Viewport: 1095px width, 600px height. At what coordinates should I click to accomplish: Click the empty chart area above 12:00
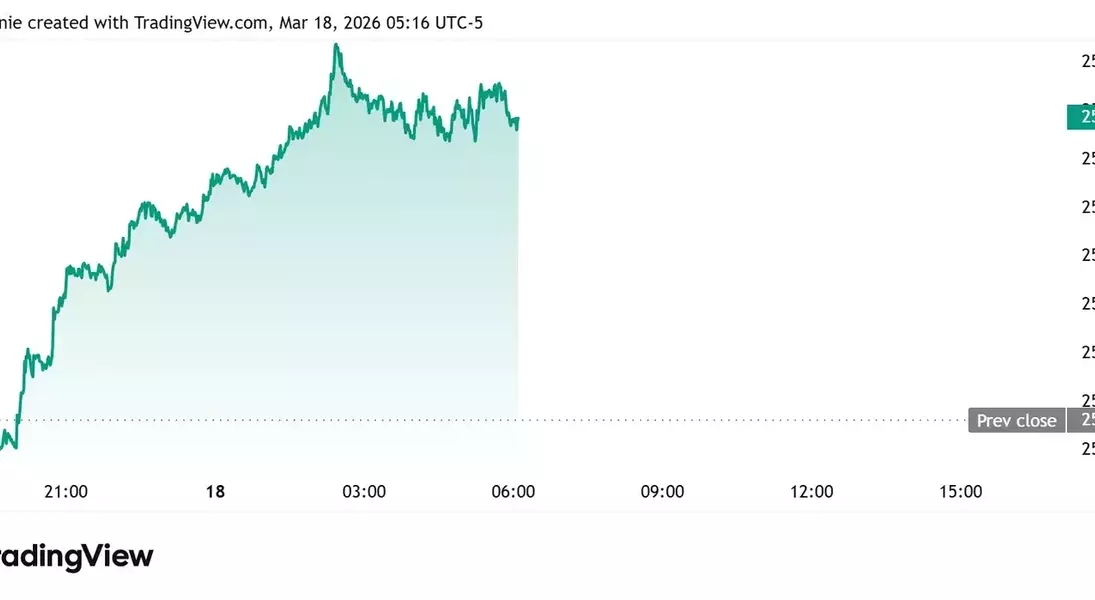(811, 250)
